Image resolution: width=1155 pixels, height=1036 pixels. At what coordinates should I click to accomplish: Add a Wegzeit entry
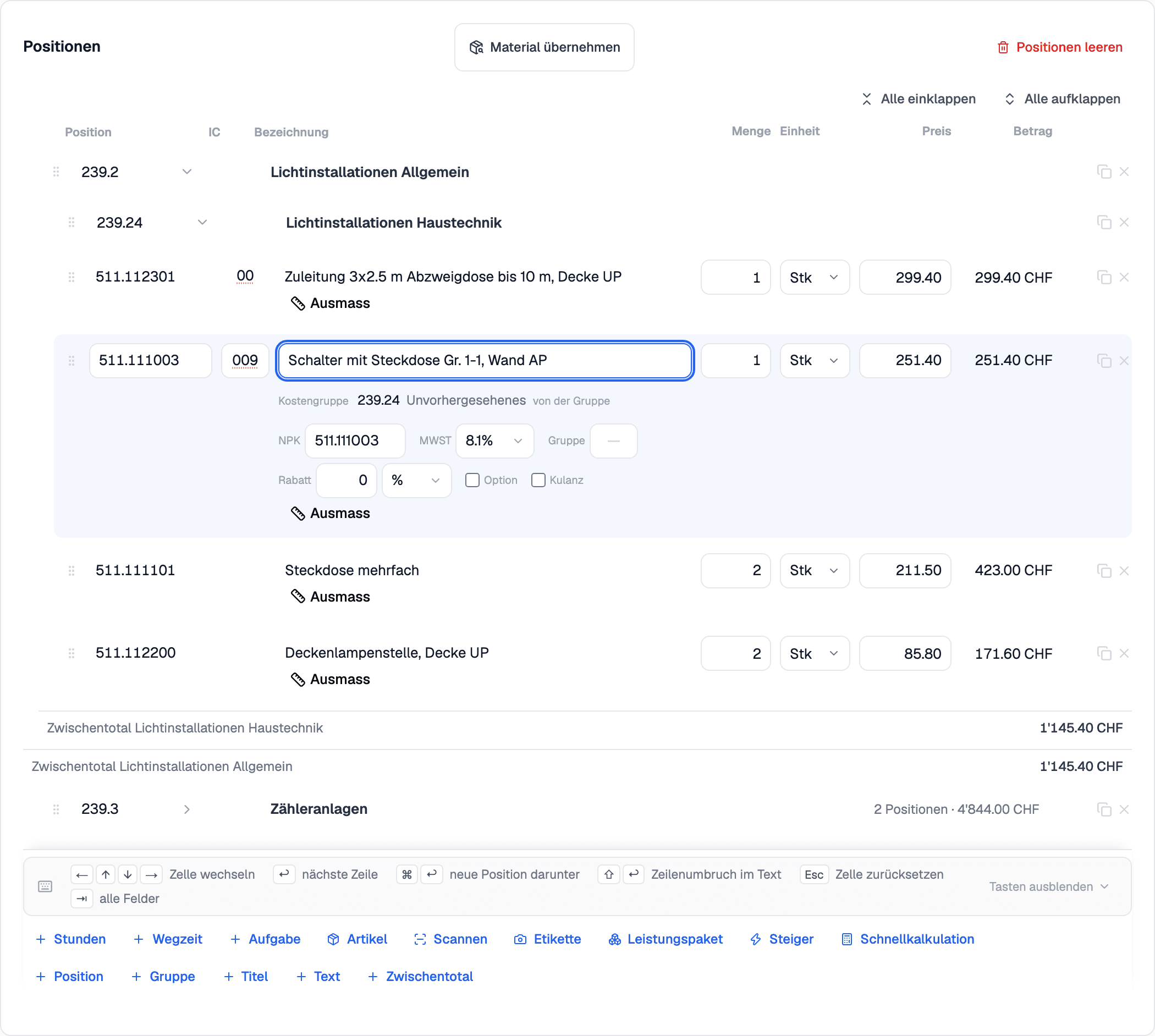pyautogui.click(x=168, y=939)
